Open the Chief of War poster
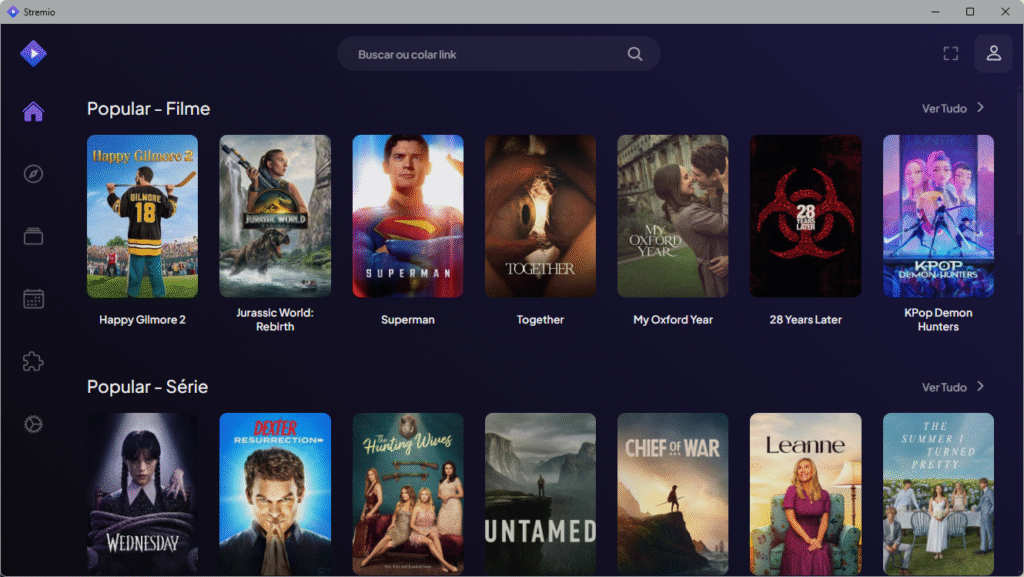Screen dimensions: 1024x577 click(x=673, y=493)
